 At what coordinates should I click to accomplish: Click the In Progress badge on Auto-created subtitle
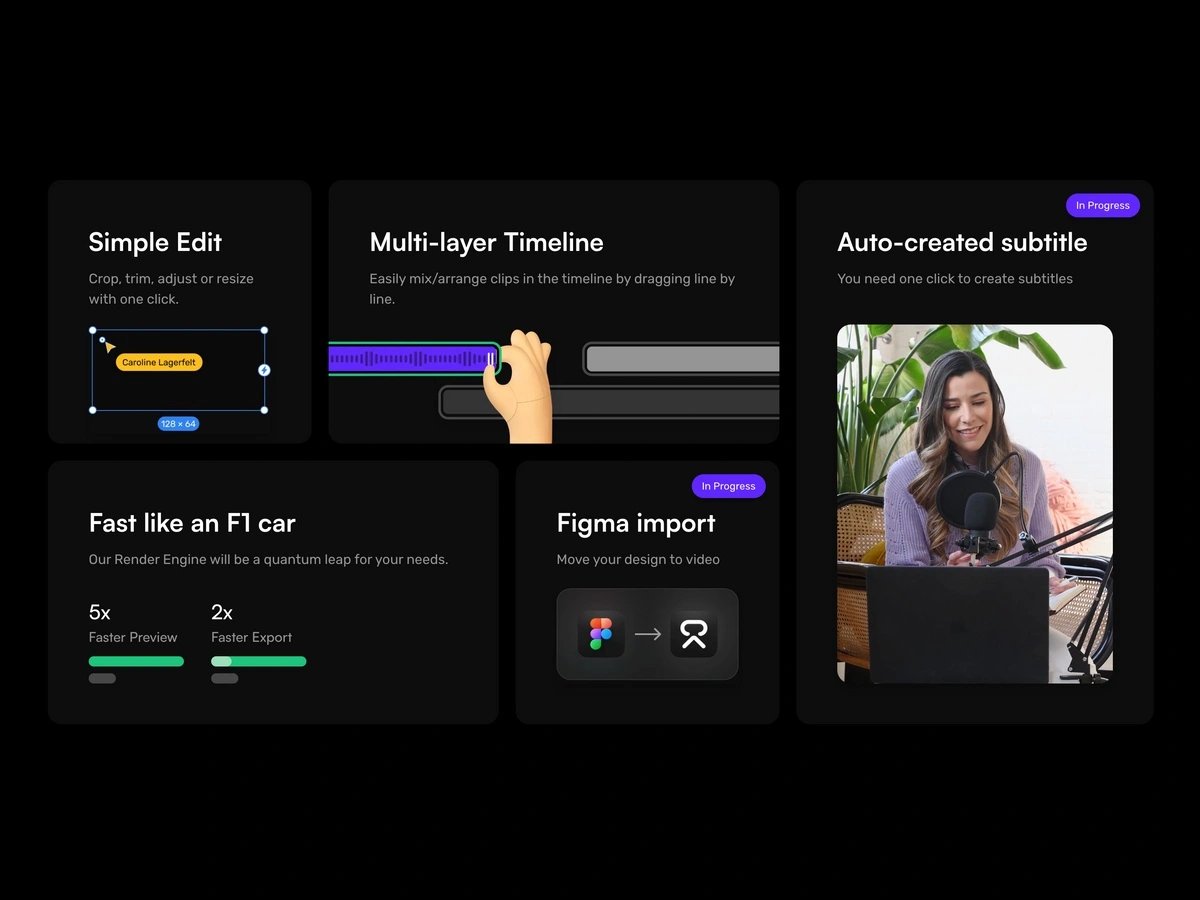tap(1103, 205)
